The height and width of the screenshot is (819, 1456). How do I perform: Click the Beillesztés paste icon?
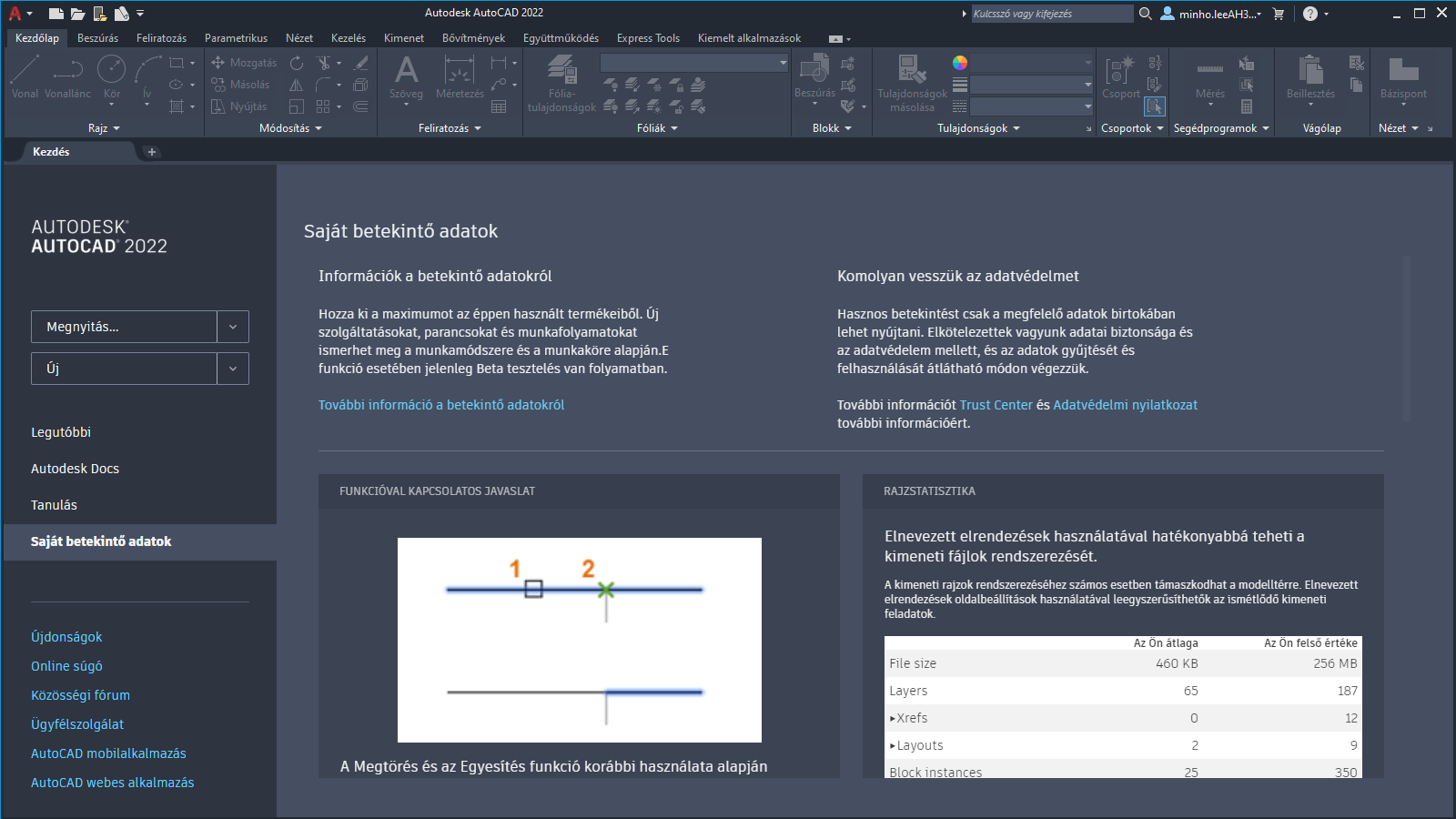[x=1310, y=69]
